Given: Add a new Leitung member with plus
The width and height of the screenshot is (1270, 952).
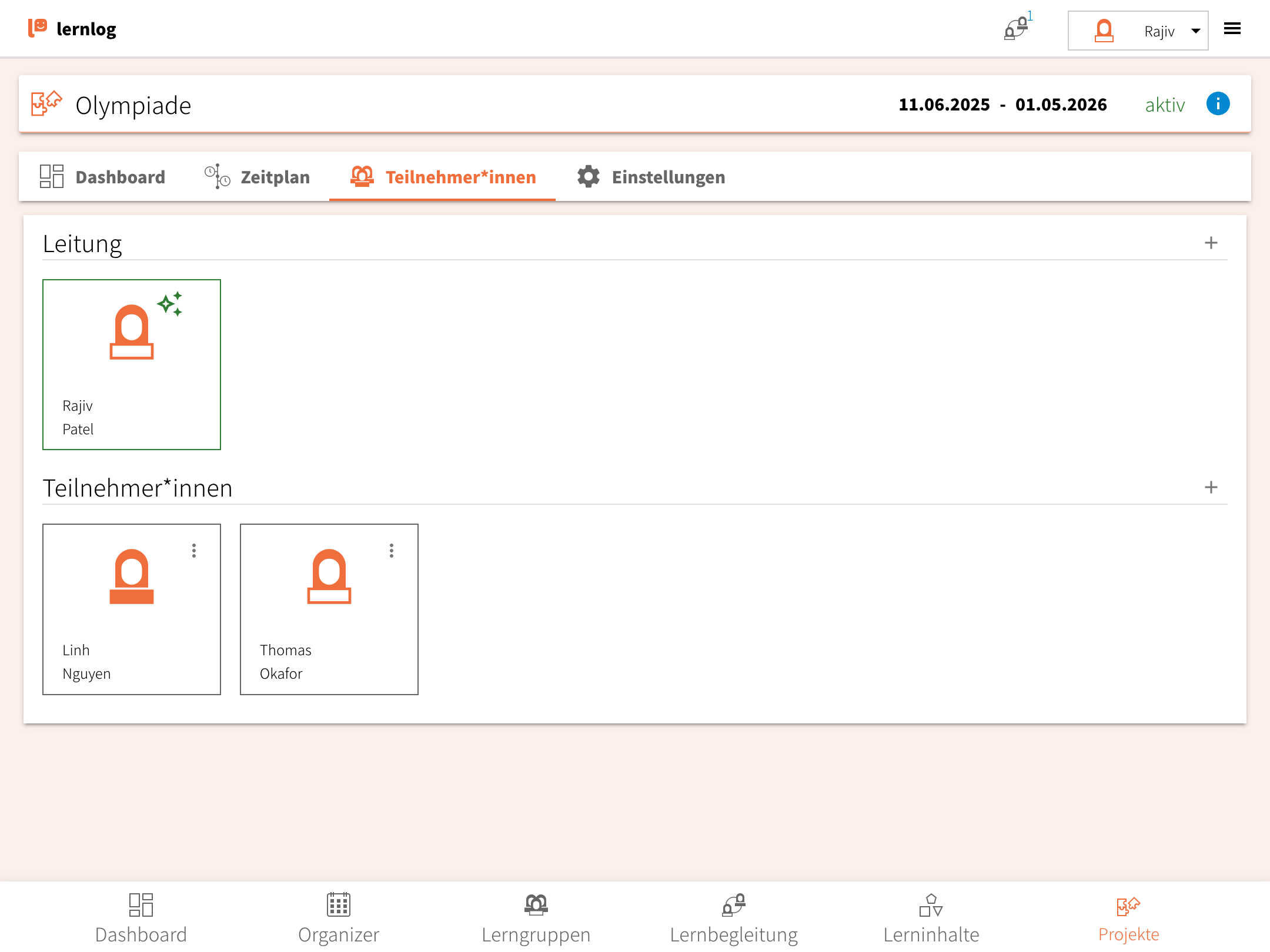Looking at the screenshot, I should pyautogui.click(x=1211, y=243).
